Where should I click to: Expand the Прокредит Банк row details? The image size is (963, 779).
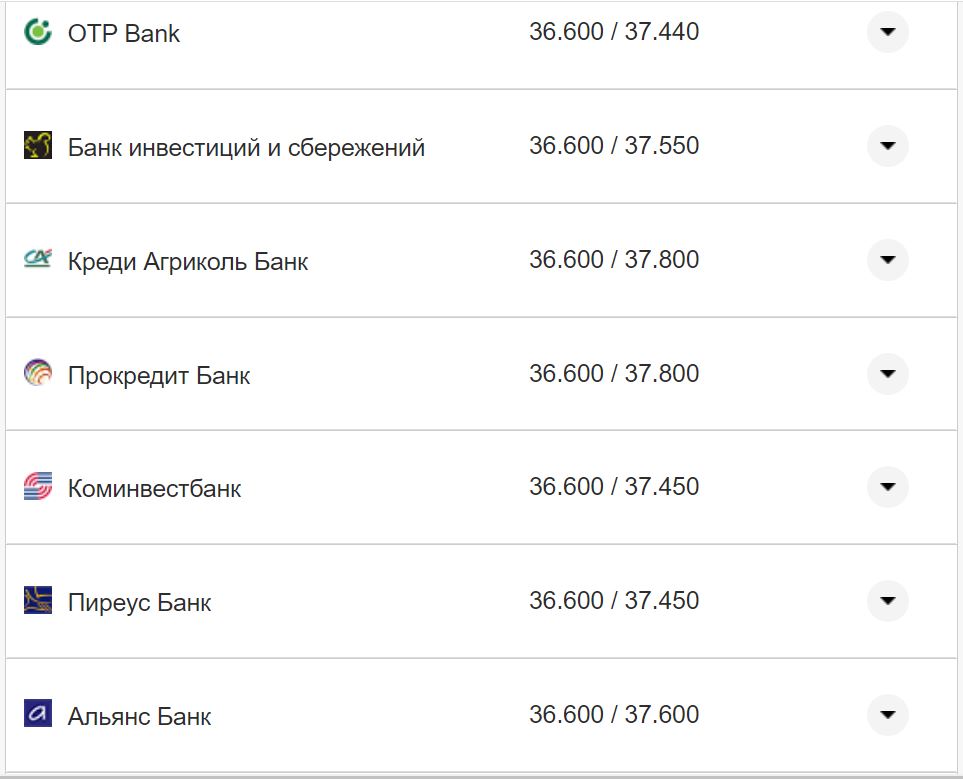tap(887, 373)
